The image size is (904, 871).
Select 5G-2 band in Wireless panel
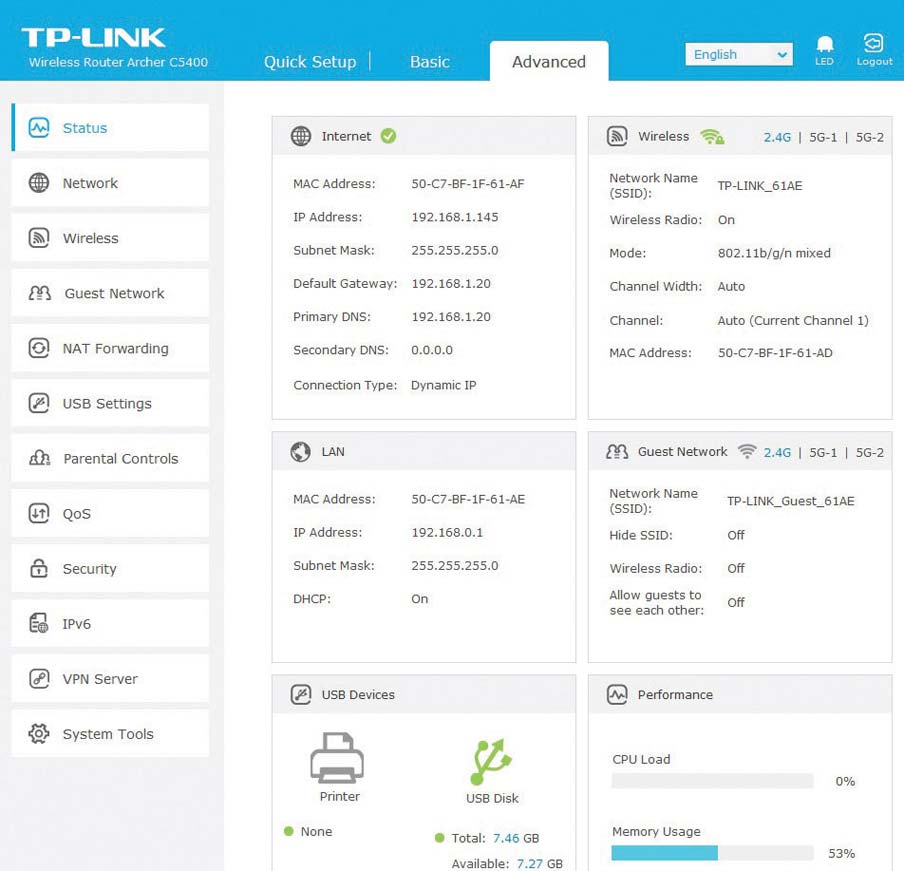869,137
